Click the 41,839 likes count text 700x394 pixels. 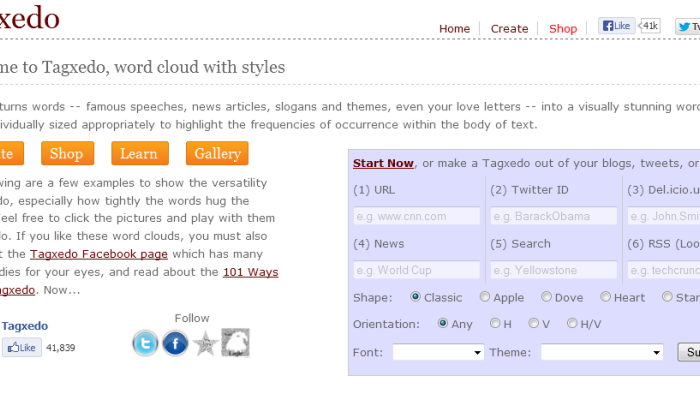coord(61,348)
